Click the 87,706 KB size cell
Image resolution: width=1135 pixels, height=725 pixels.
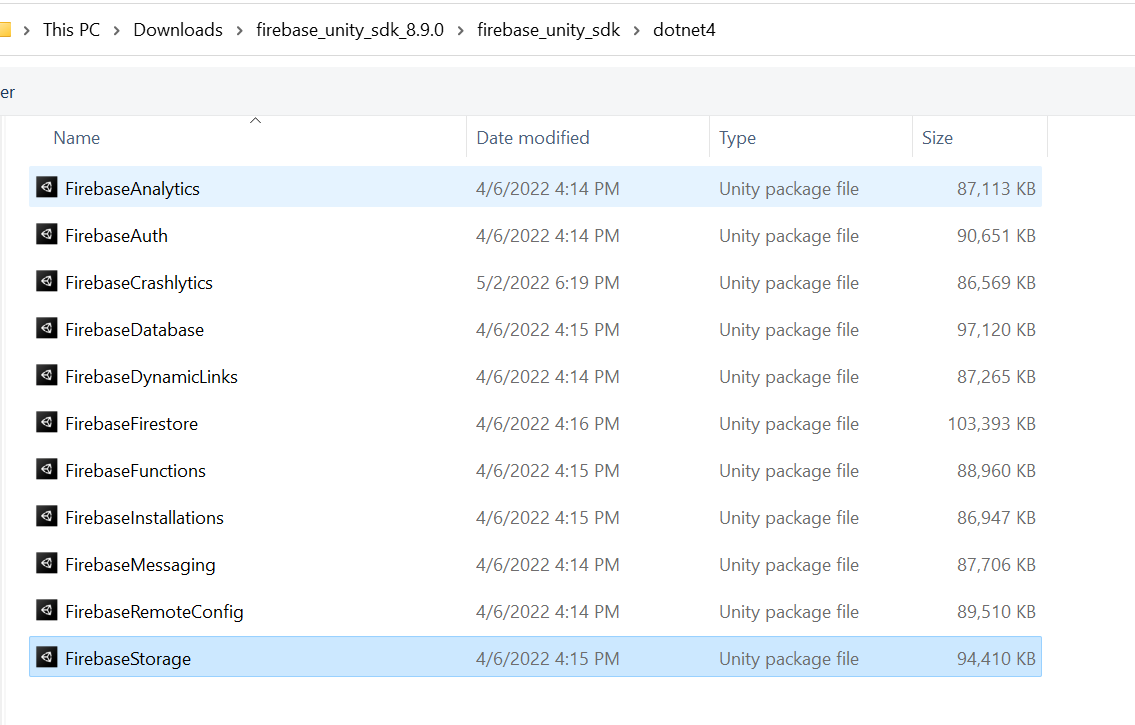pyautogui.click(x=996, y=565)
